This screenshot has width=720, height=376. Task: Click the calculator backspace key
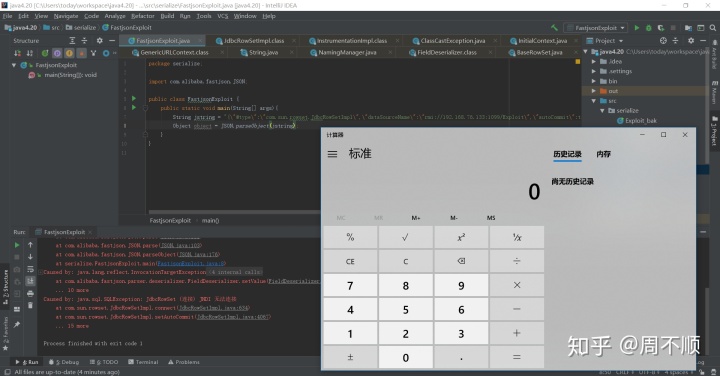coord(461,261)
